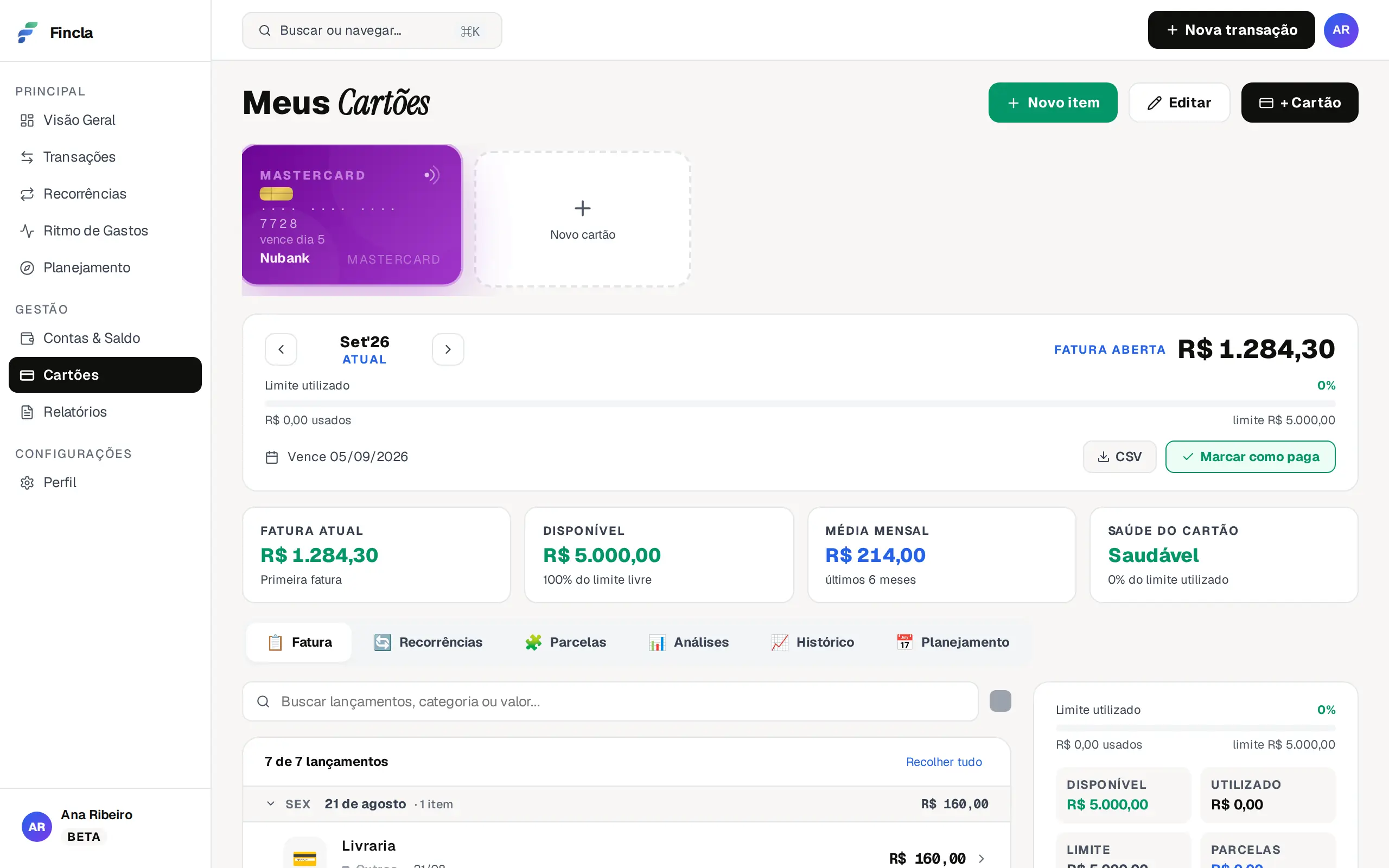Go to next invoice month

(448, 349)
